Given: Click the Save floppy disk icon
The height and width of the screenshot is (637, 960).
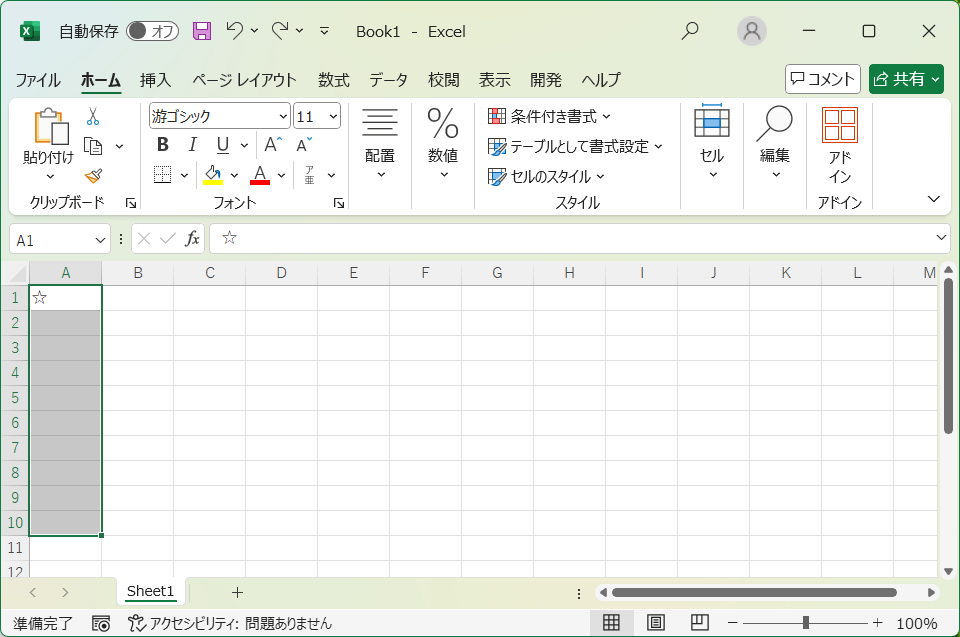Looking at the screenshot, I should click(202, 31).
